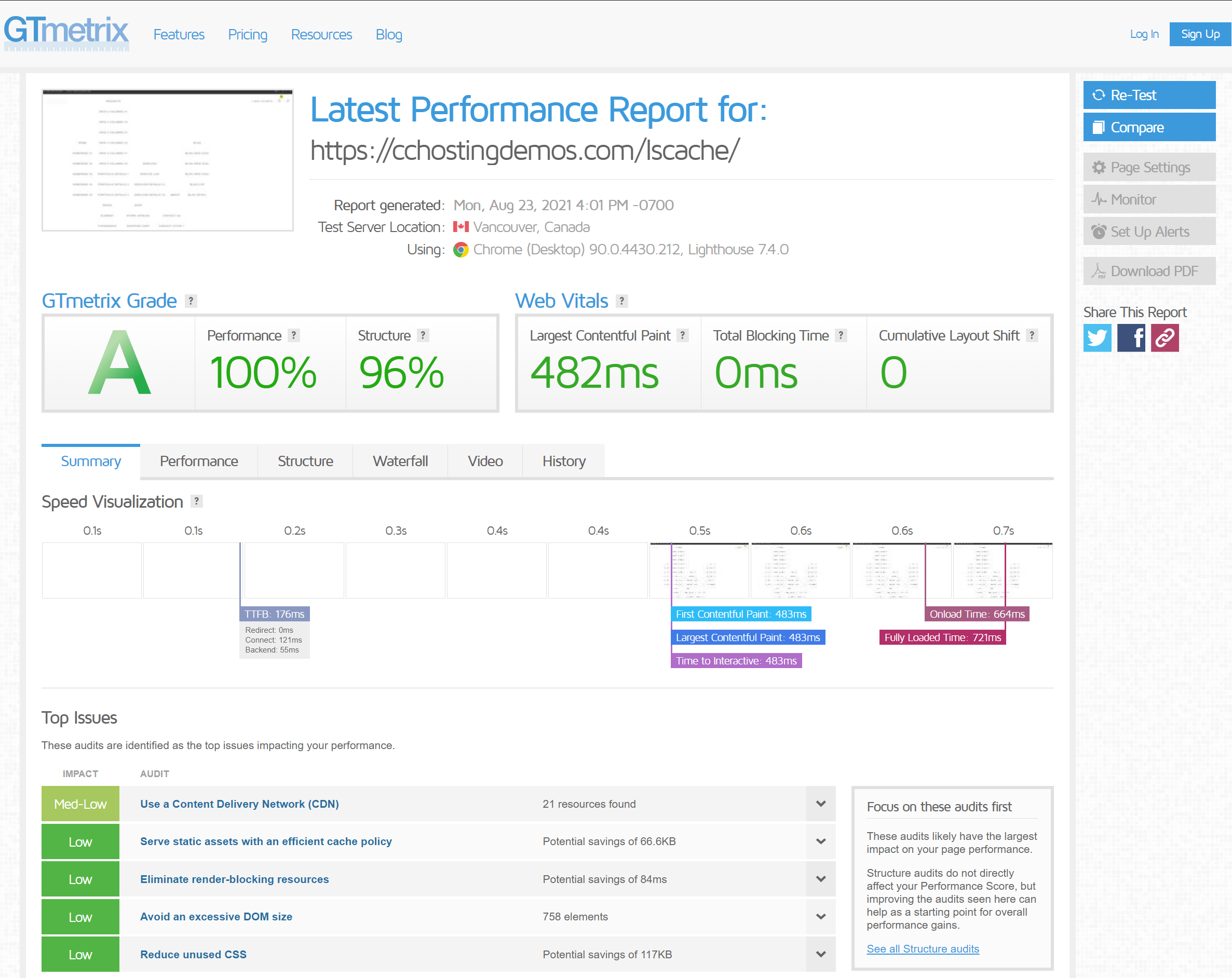Open help for Cumulative Layout Shift
The image size is (1232, 978).
(1032, 335)
